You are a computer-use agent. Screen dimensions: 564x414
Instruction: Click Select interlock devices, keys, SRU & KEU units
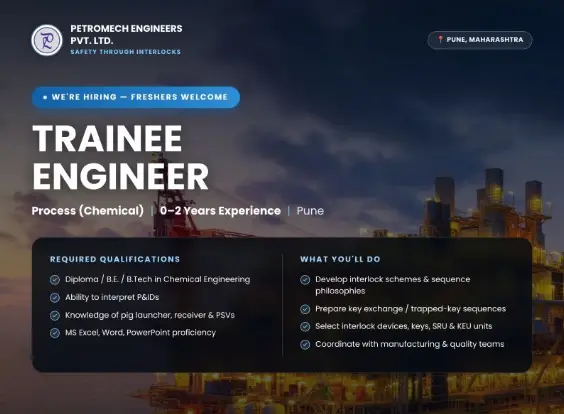pos(404,327)
